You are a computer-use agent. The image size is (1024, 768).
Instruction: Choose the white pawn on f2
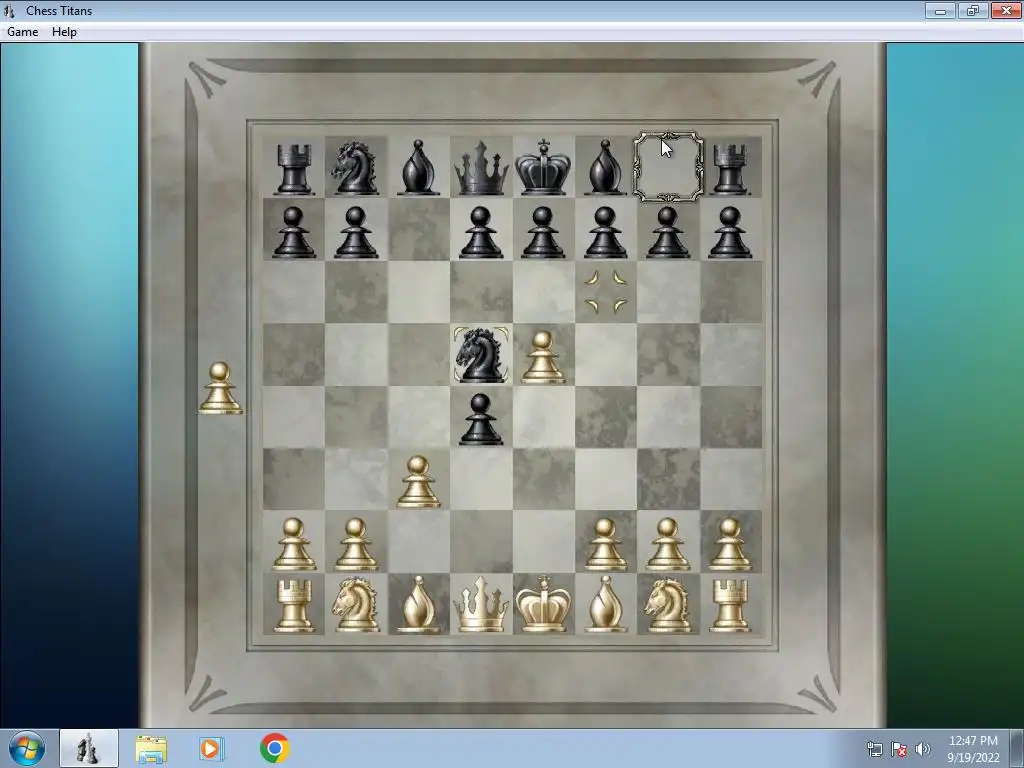click(605, 544)
